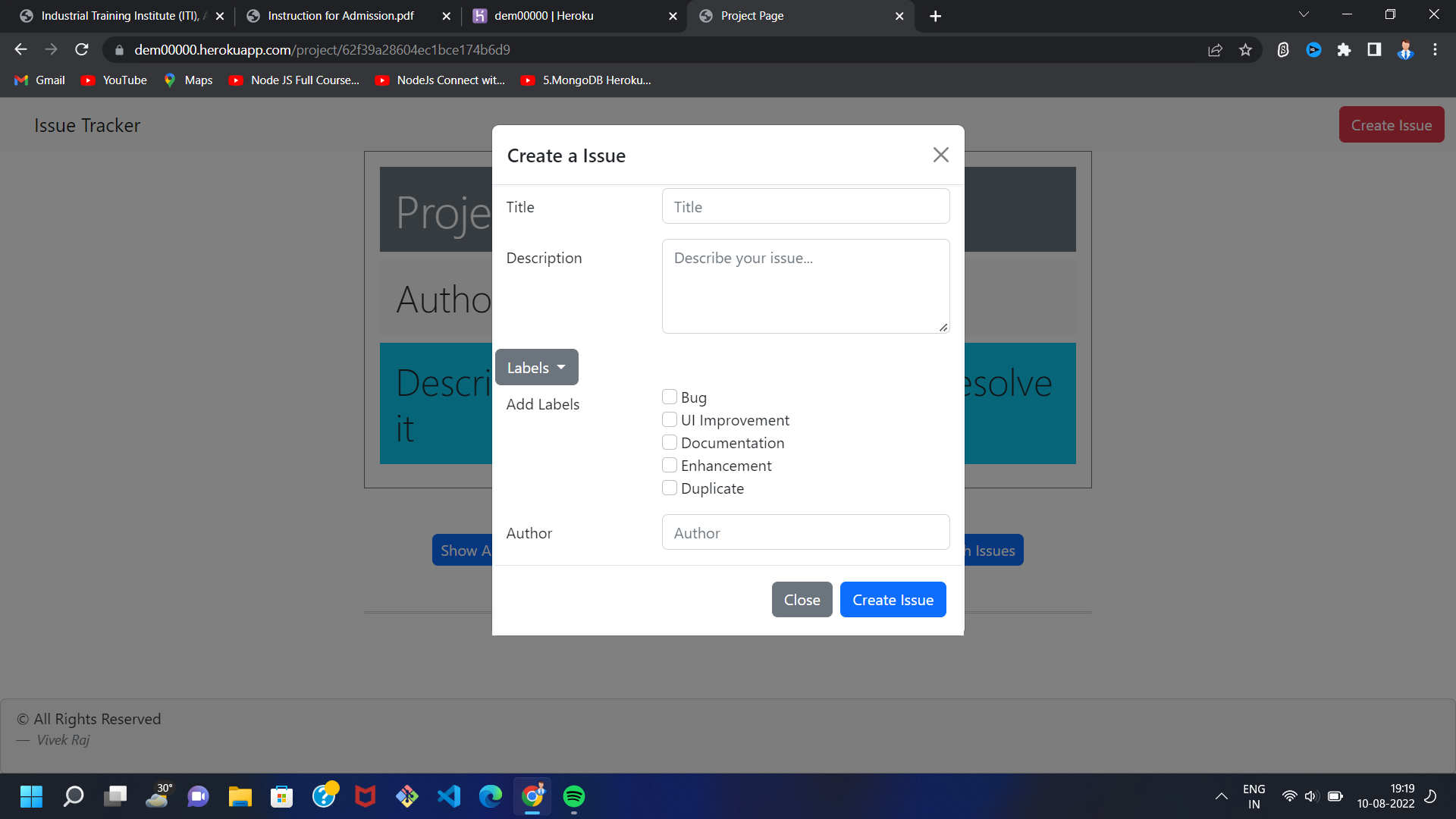
Task: Open the browser tab search chevron
Action: [1304, 14]
